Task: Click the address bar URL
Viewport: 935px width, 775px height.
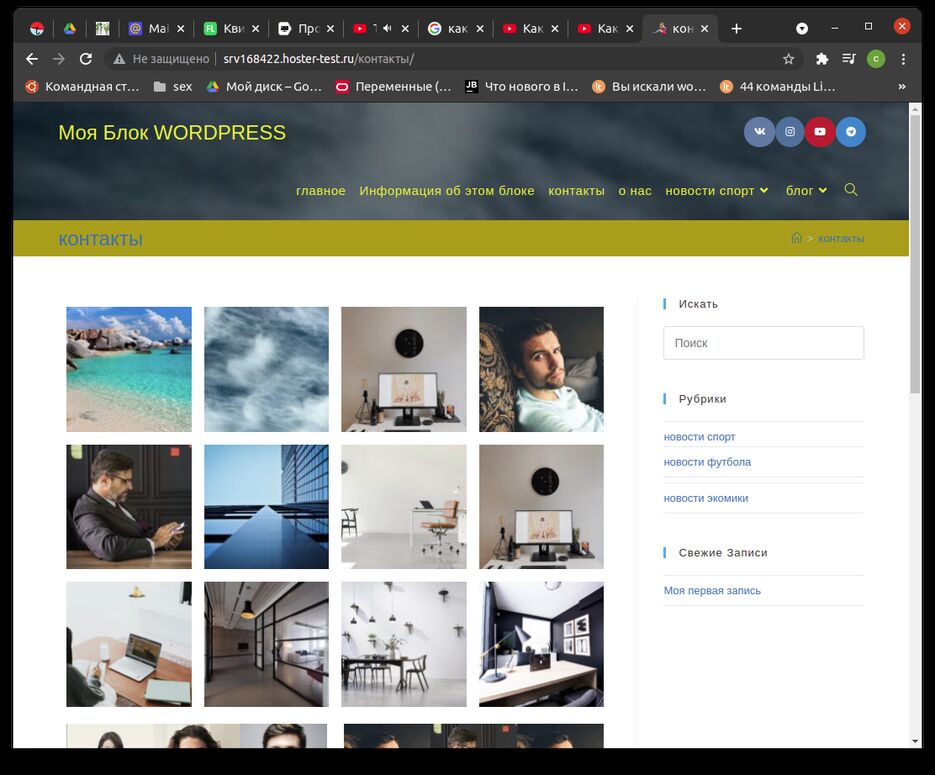Action: [x=318, y=59]
